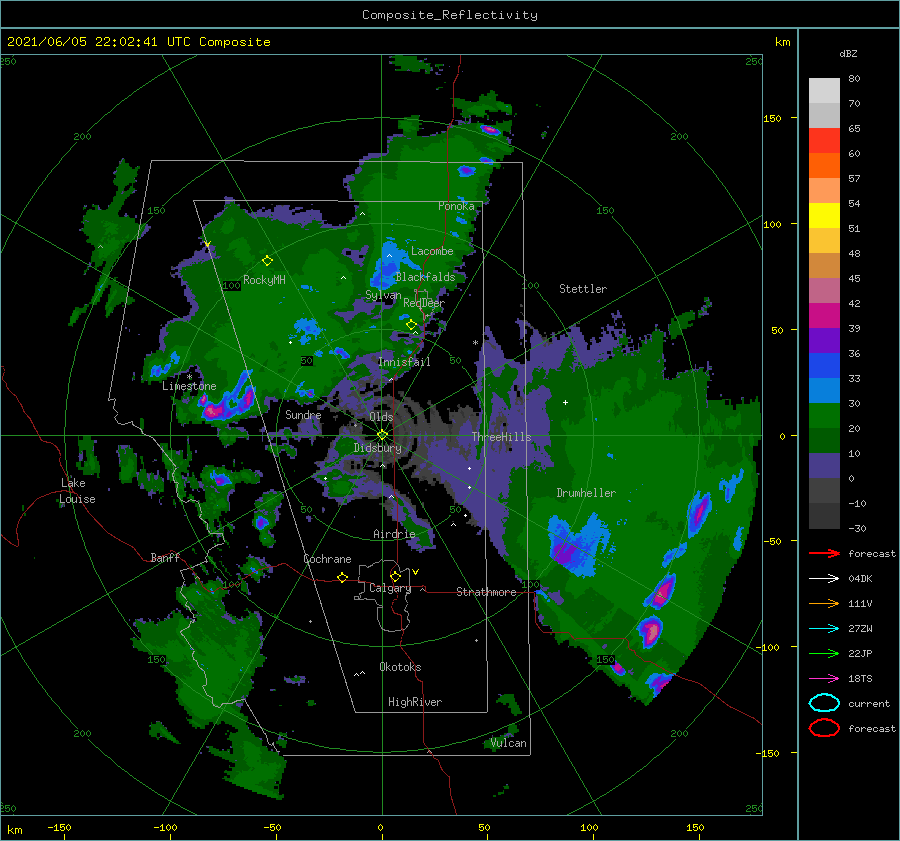
Task: Select the 65 dBZ red color swatch
Action: click(824, 141)
